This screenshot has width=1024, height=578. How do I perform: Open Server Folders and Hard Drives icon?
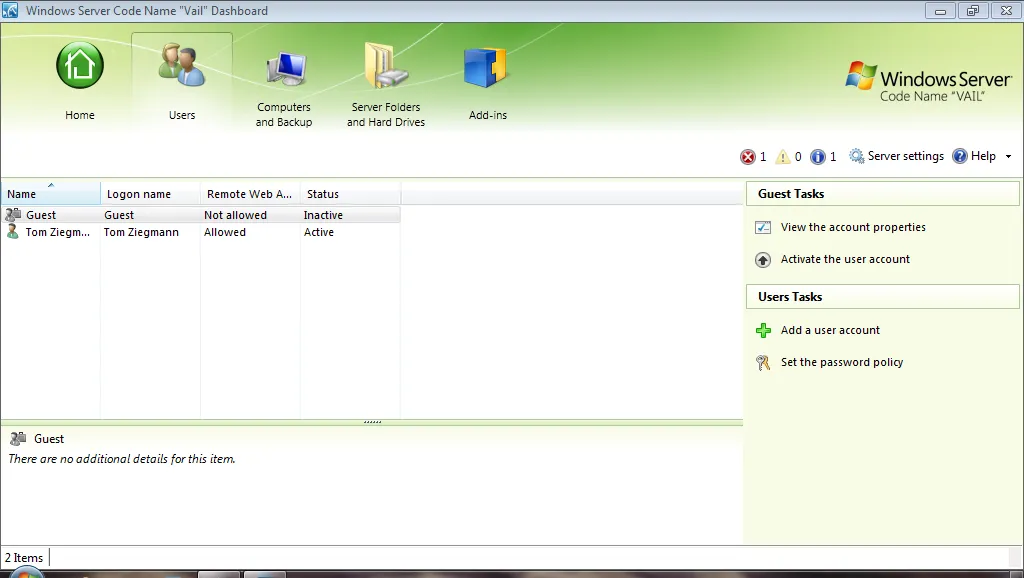(386, 65)
